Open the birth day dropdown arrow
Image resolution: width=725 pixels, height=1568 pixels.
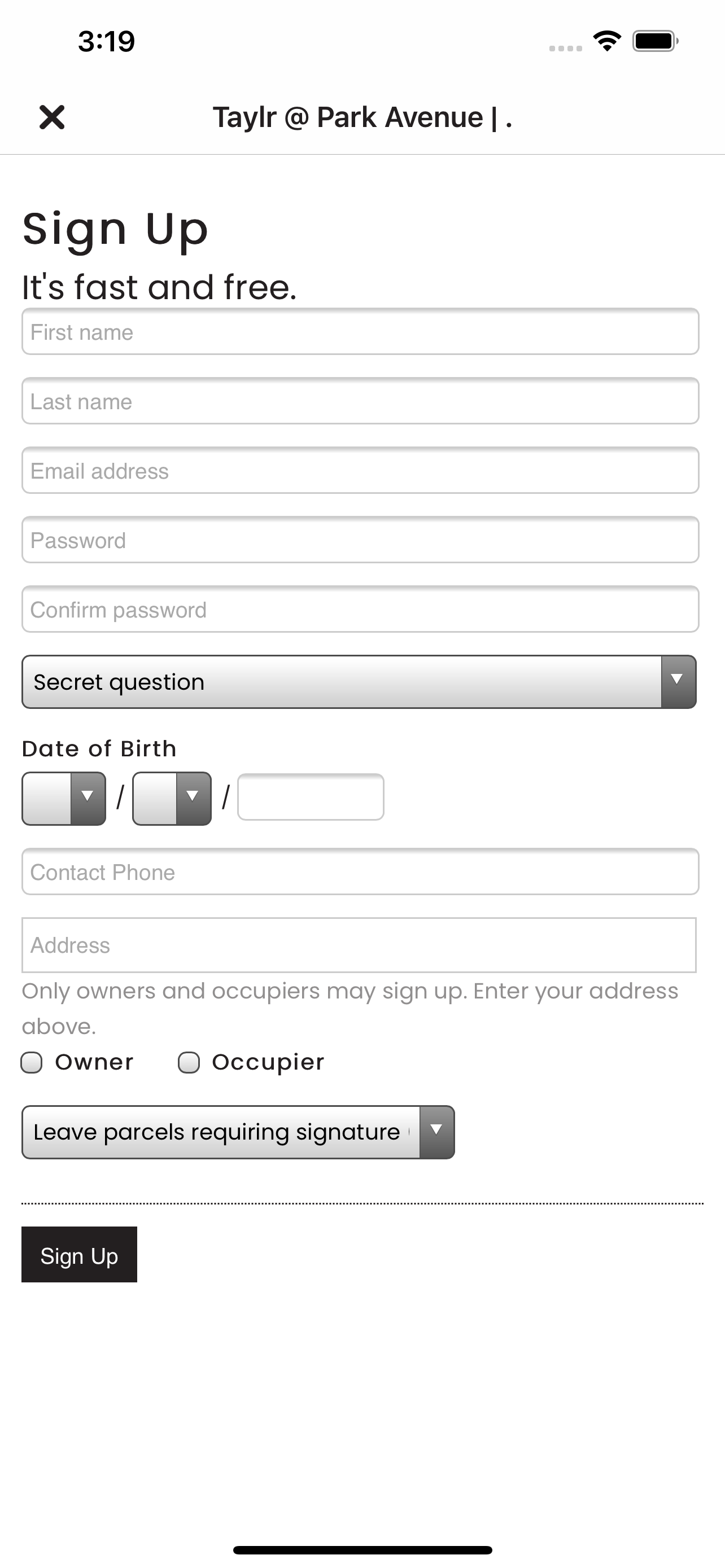[88, 799]
